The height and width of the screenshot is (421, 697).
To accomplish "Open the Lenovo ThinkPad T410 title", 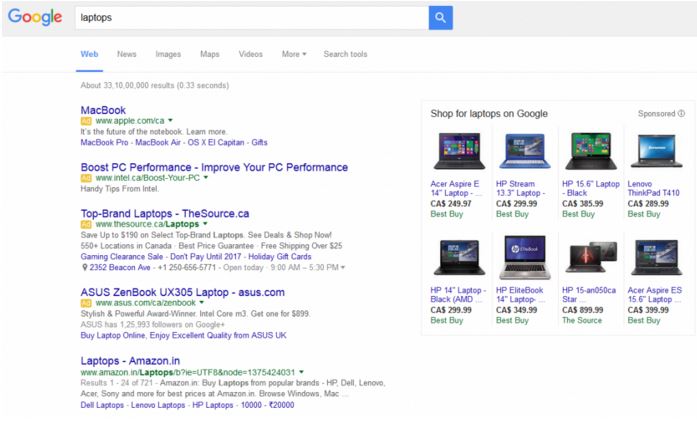I will click(x=653, y=188).
